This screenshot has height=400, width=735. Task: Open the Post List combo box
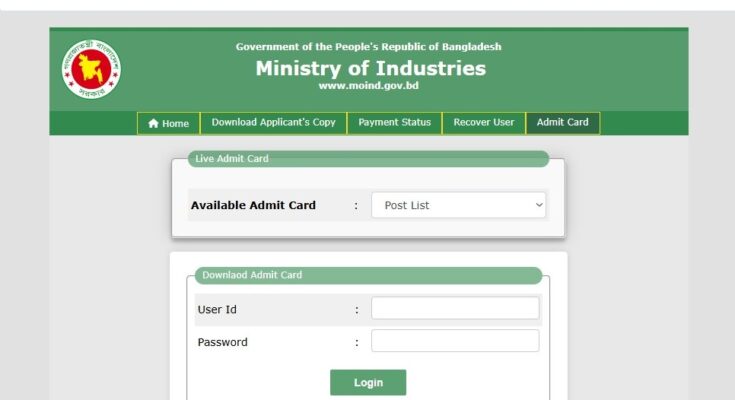[458, 205]
